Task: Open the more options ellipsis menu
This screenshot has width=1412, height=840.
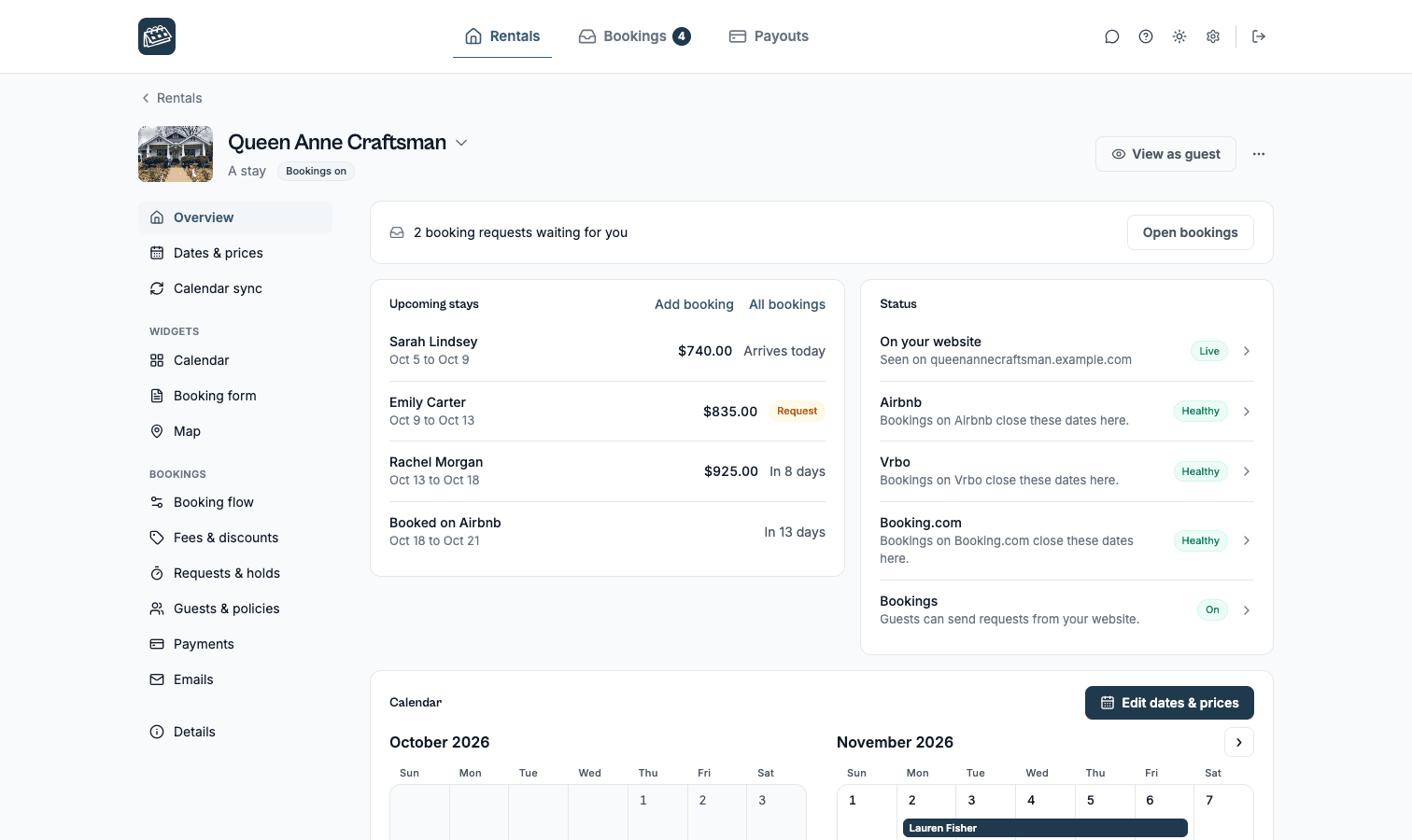Action: pos(1259,154)
